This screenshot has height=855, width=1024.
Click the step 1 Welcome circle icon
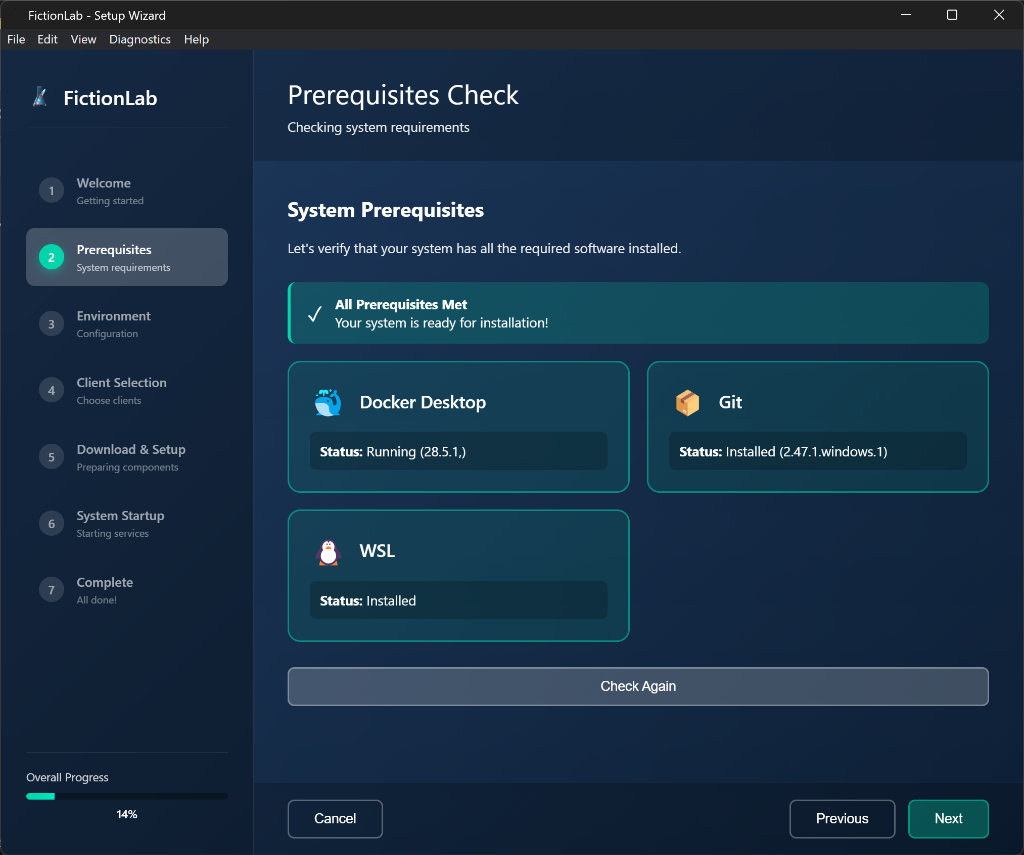point(51,191)
